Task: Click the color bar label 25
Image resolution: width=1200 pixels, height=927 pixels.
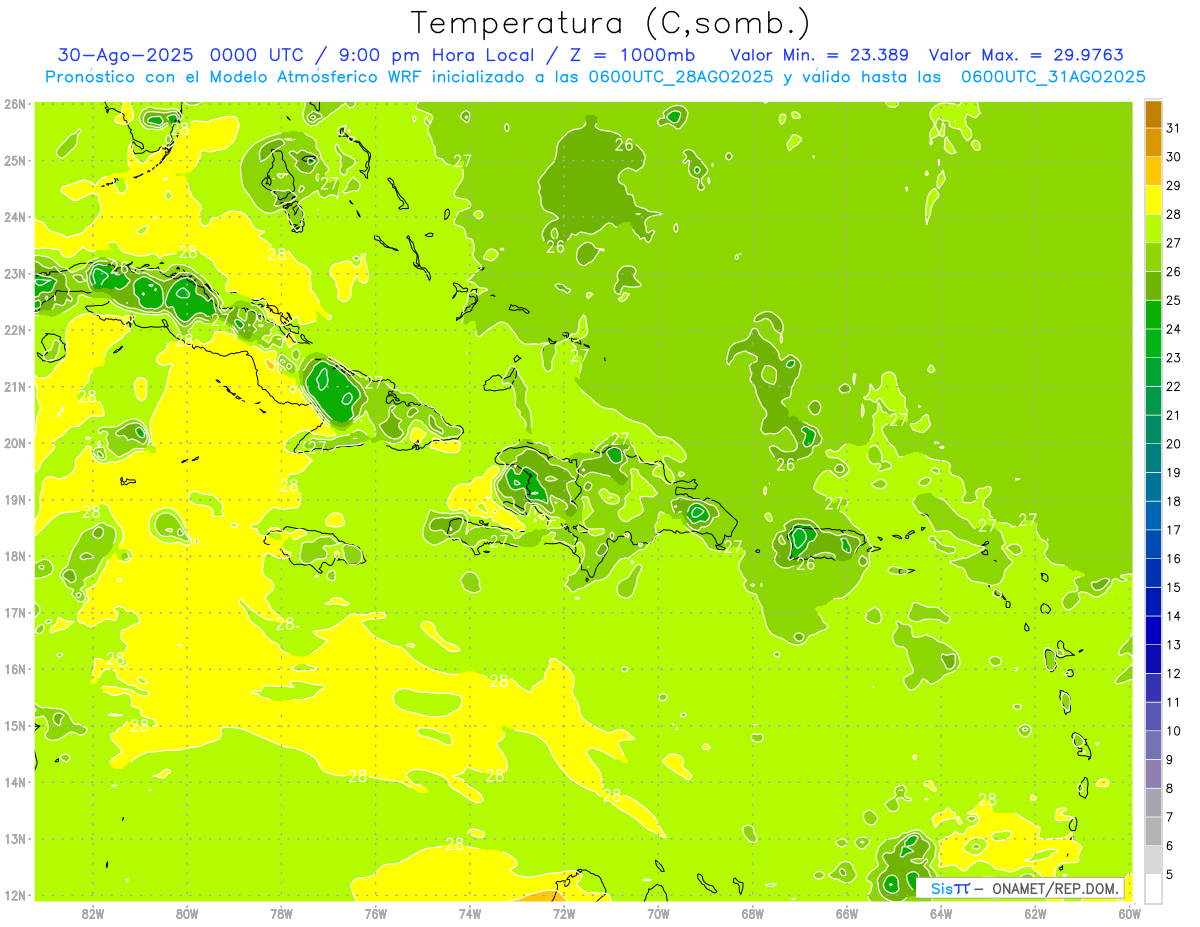Action: [1174, 301]
